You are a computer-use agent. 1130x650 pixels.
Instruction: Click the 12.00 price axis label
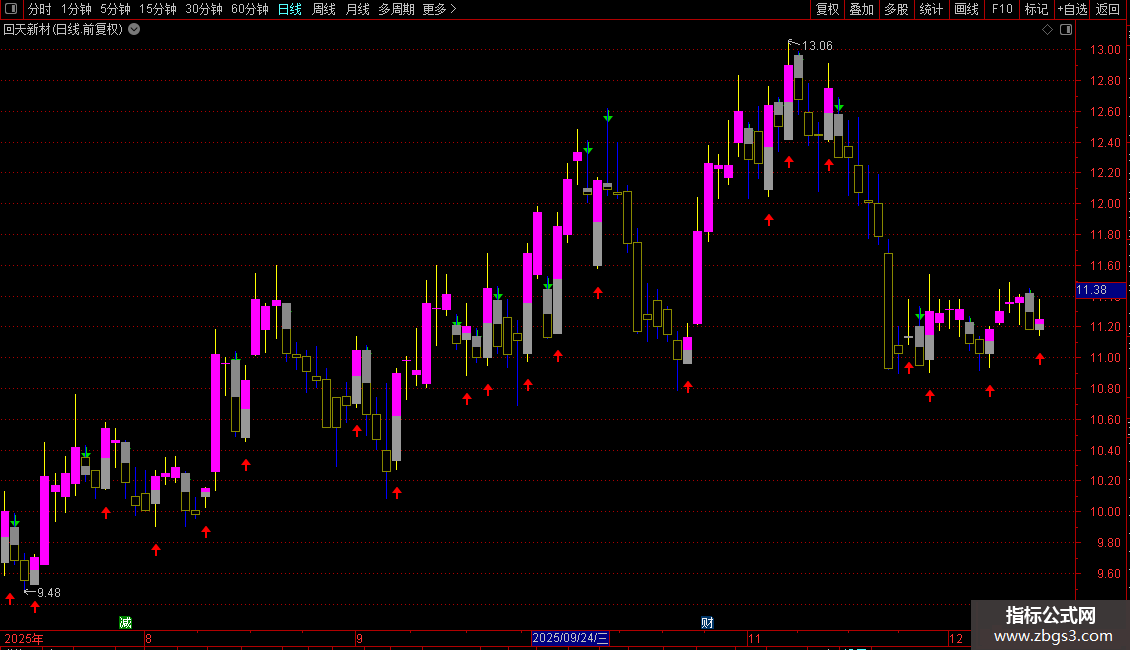coord(1105,204)
